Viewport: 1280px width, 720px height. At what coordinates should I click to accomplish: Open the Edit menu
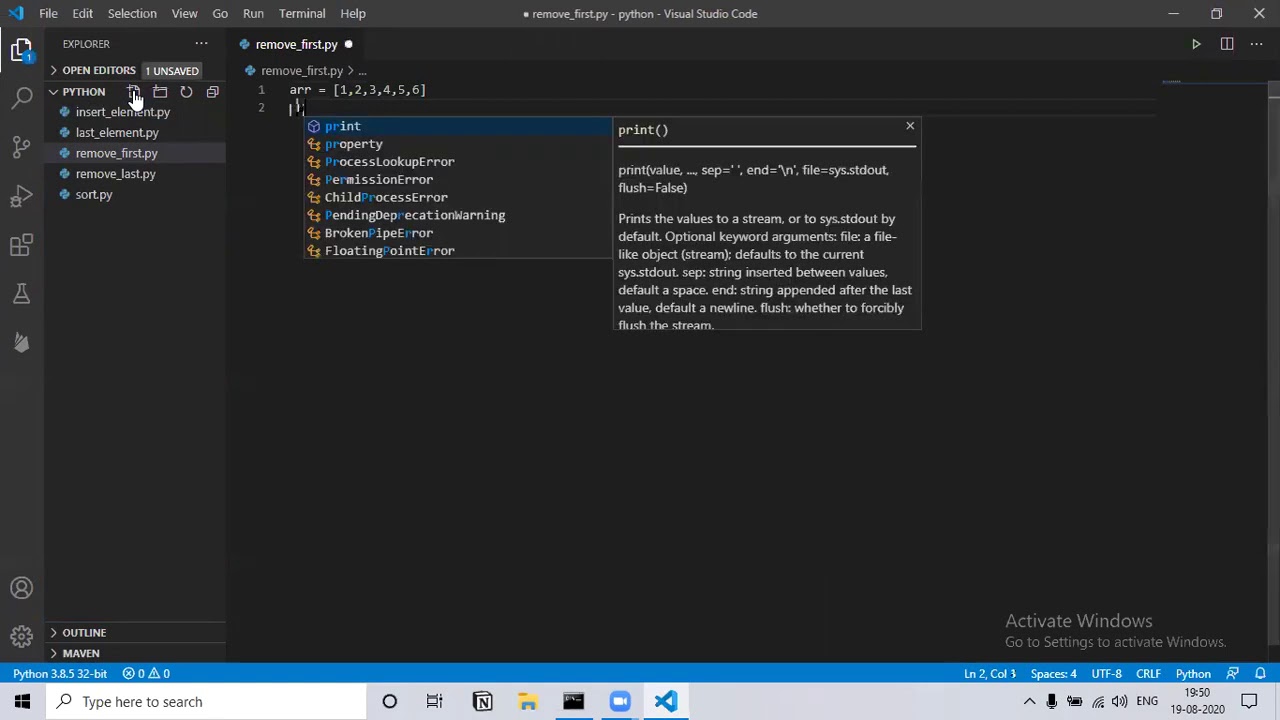83,14
